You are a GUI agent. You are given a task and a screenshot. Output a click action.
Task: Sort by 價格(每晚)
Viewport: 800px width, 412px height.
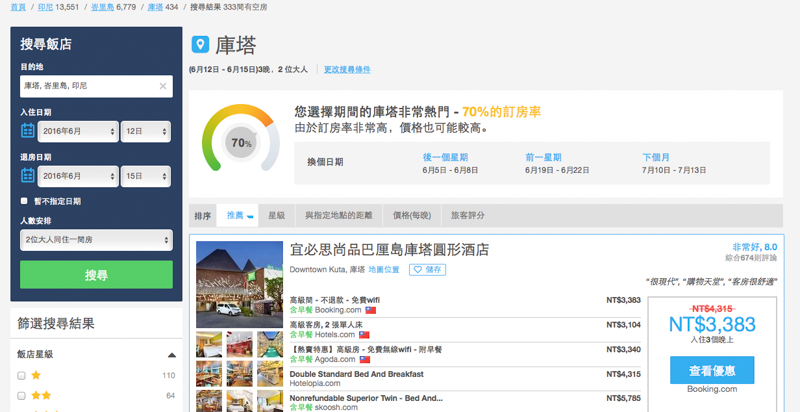(412, 216)
